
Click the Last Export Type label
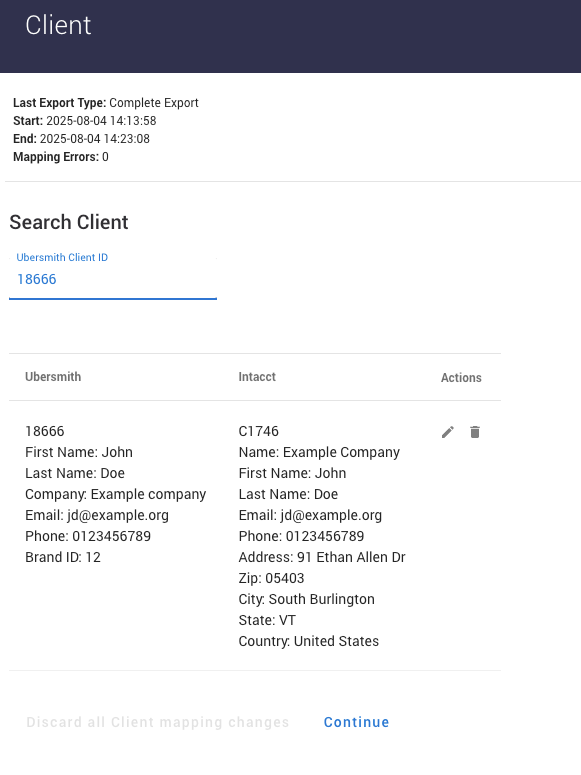[x=59, y=103]
